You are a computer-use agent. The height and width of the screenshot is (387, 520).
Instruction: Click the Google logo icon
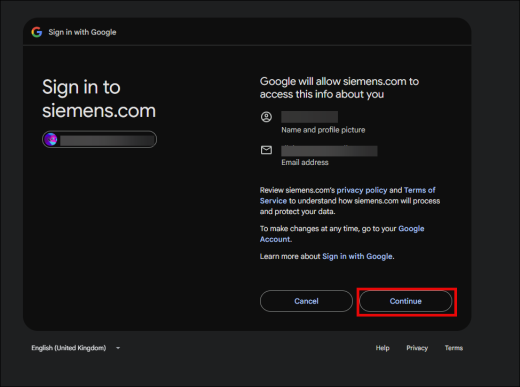click(x=37, y=32)
